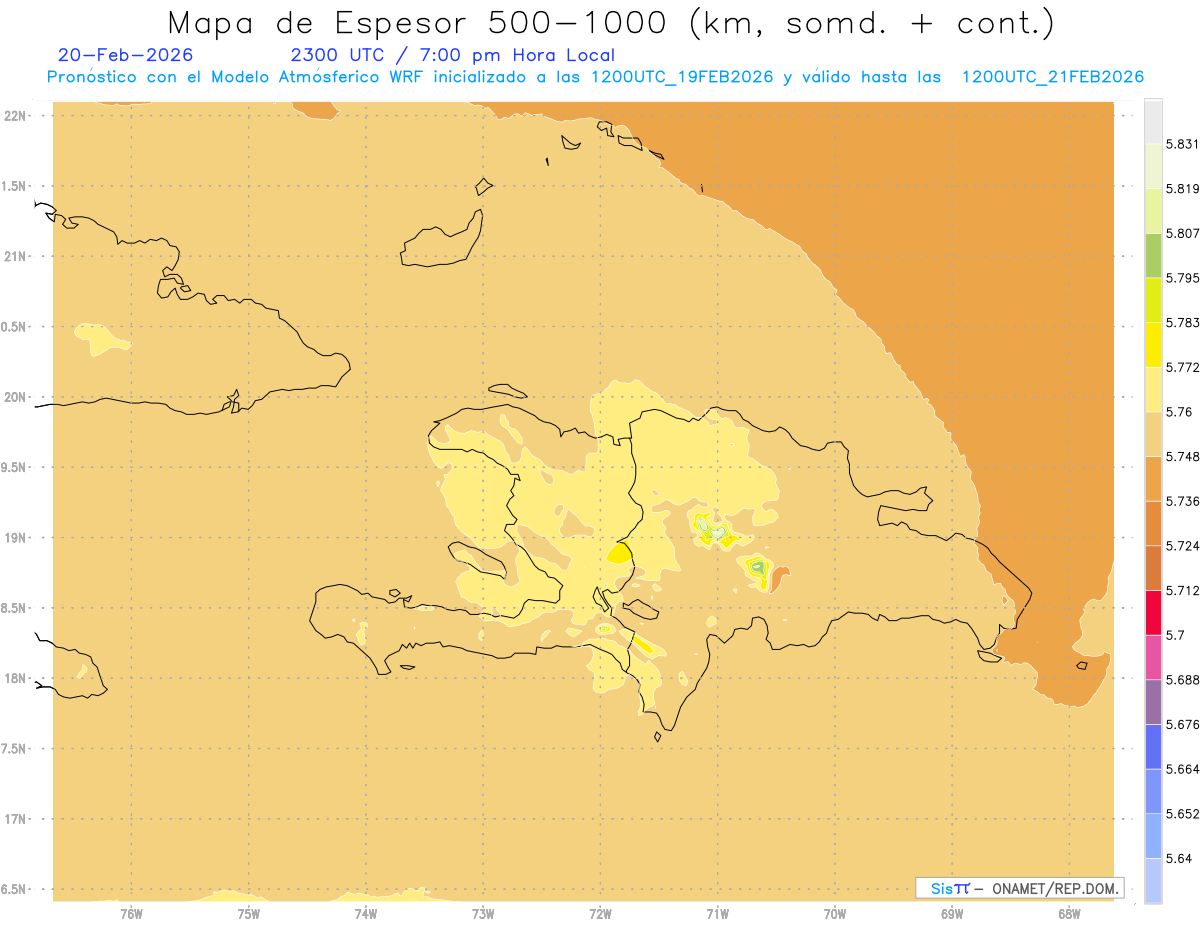The width and height of the screenshot is (1200, 927).
Task: Click the colorbar value '5.652'
Action: 1183,813
